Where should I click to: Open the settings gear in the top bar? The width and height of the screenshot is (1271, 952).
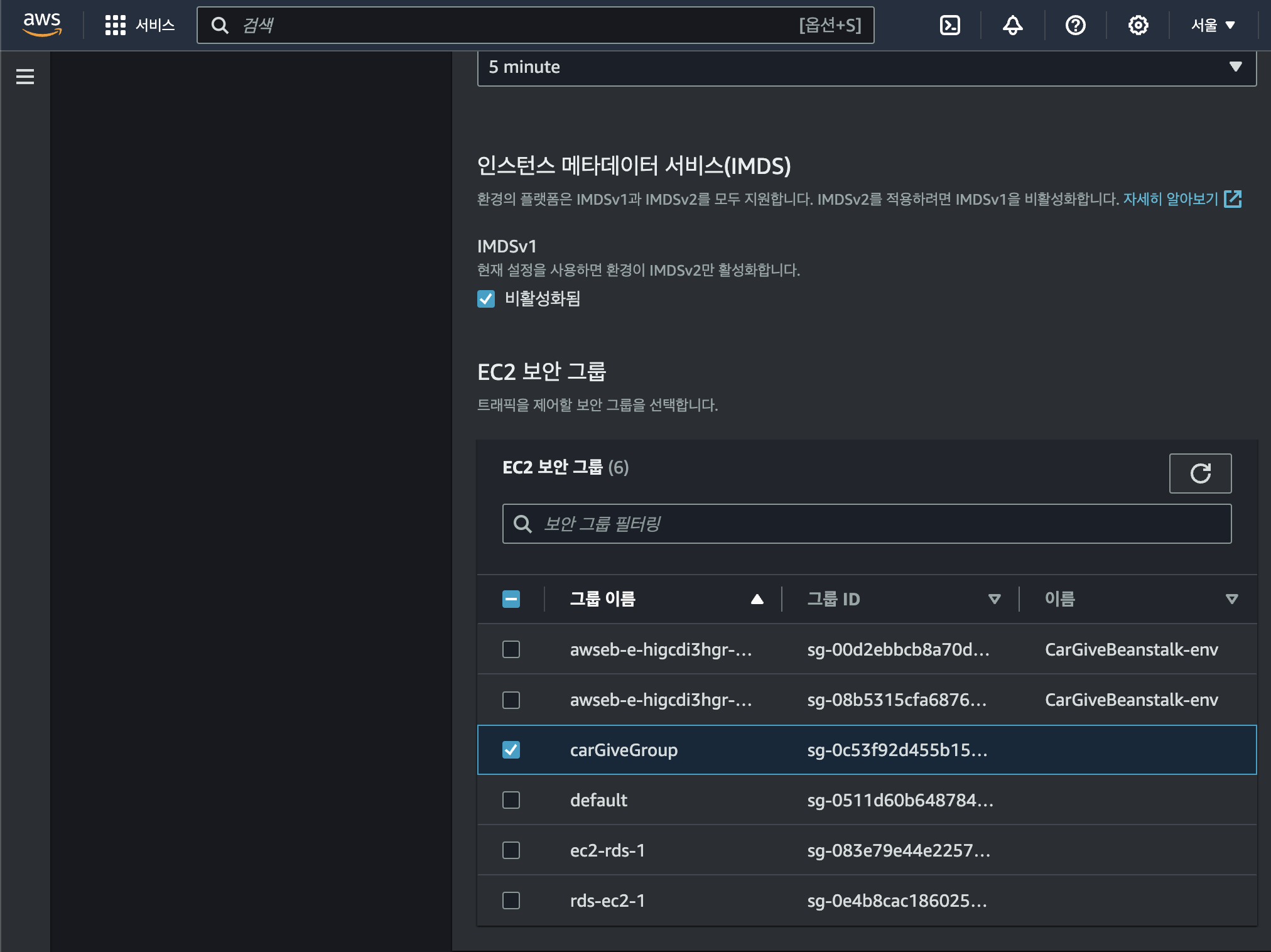[1138, 25]
